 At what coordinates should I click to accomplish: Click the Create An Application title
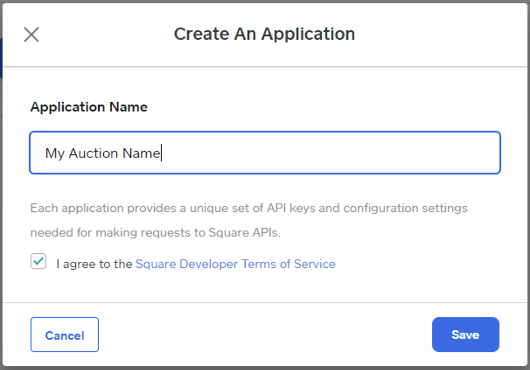264,34
